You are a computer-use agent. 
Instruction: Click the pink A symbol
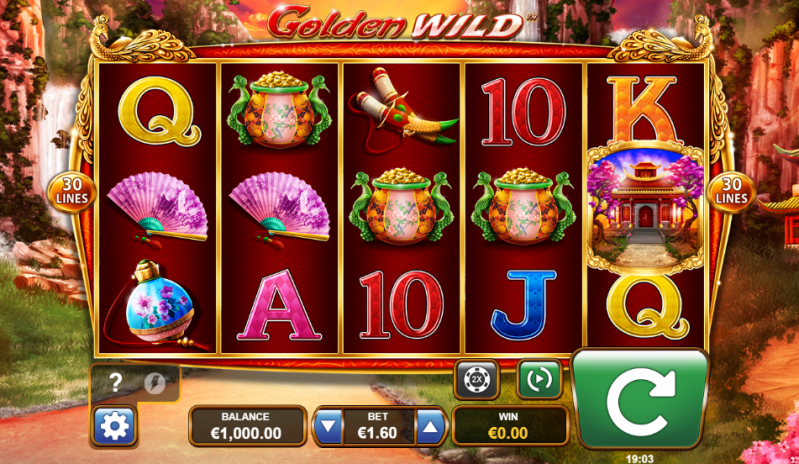pos(279,306)
